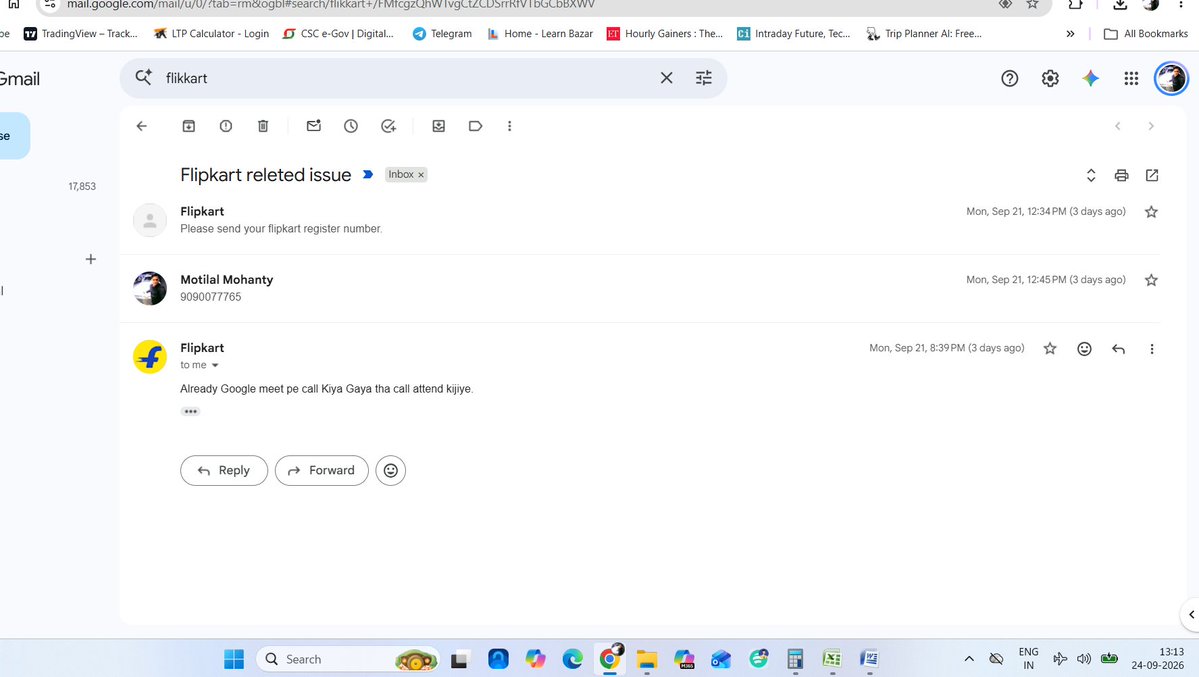Screen dimensions: 1199x677
Task: Open the volume speaker icon in tray
Action: [x=1084, y=659]
